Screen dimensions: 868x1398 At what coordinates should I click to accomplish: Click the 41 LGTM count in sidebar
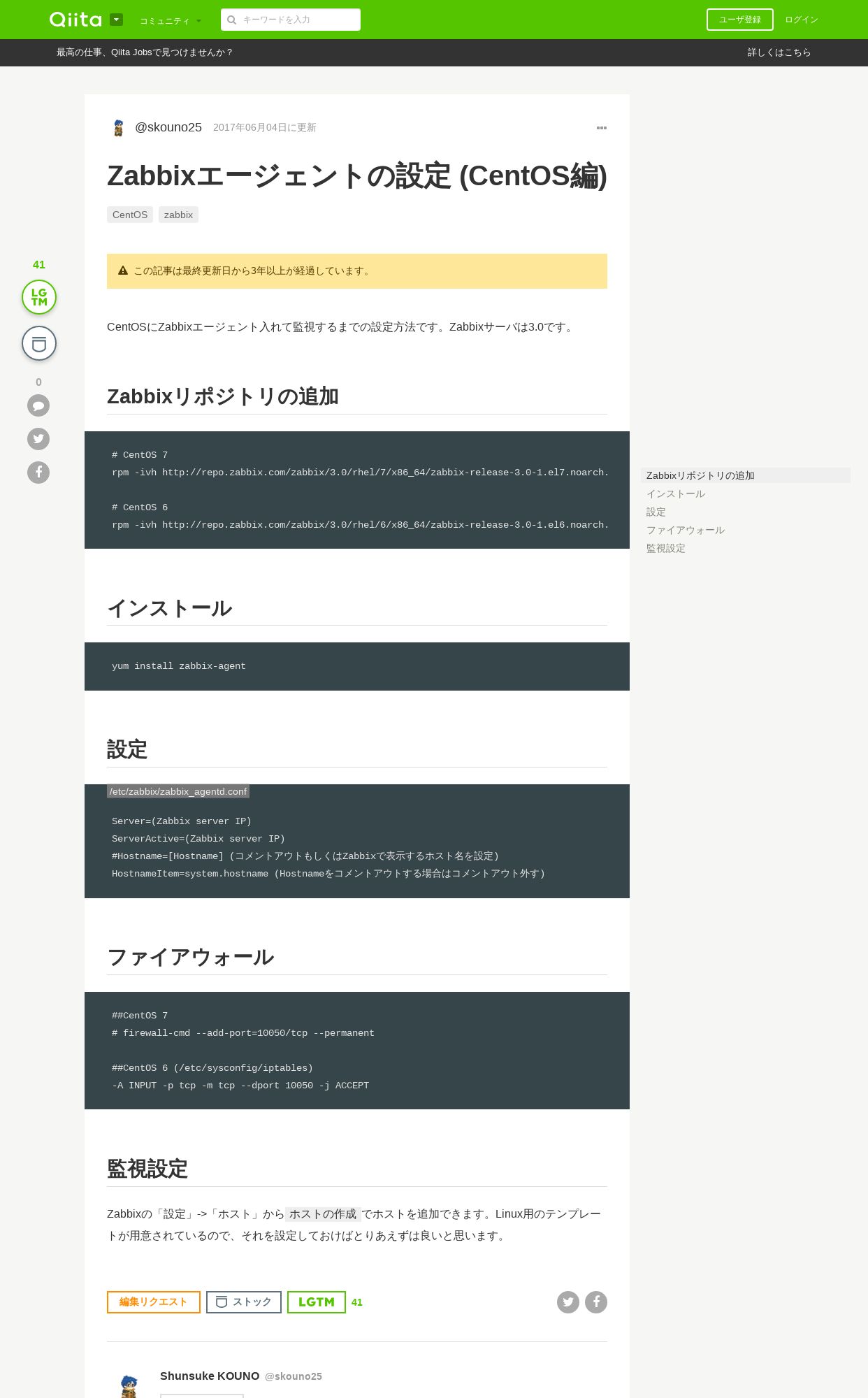39,264
